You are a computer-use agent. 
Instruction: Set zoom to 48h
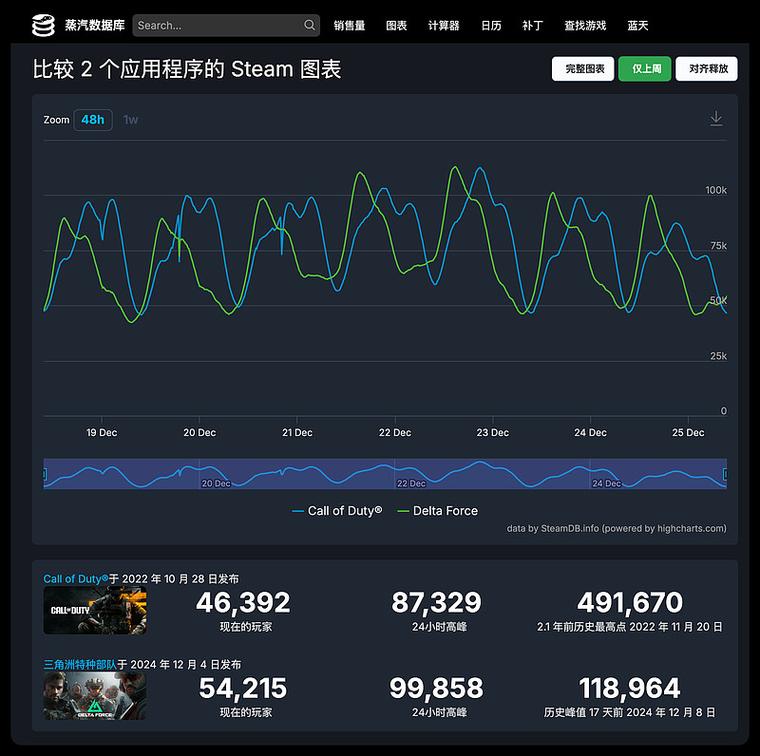(x=93, y=120)
